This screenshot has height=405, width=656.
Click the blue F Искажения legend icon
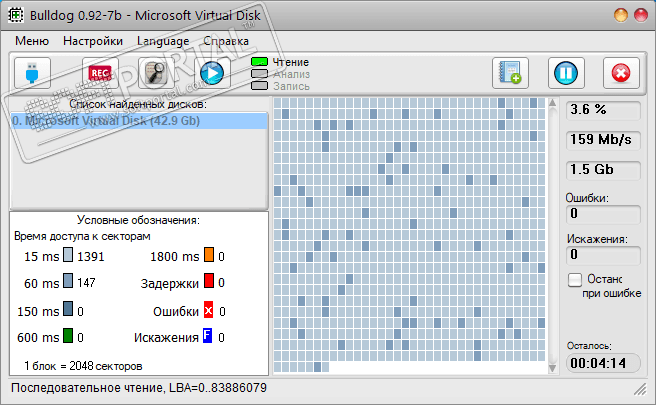click(207, 336)
